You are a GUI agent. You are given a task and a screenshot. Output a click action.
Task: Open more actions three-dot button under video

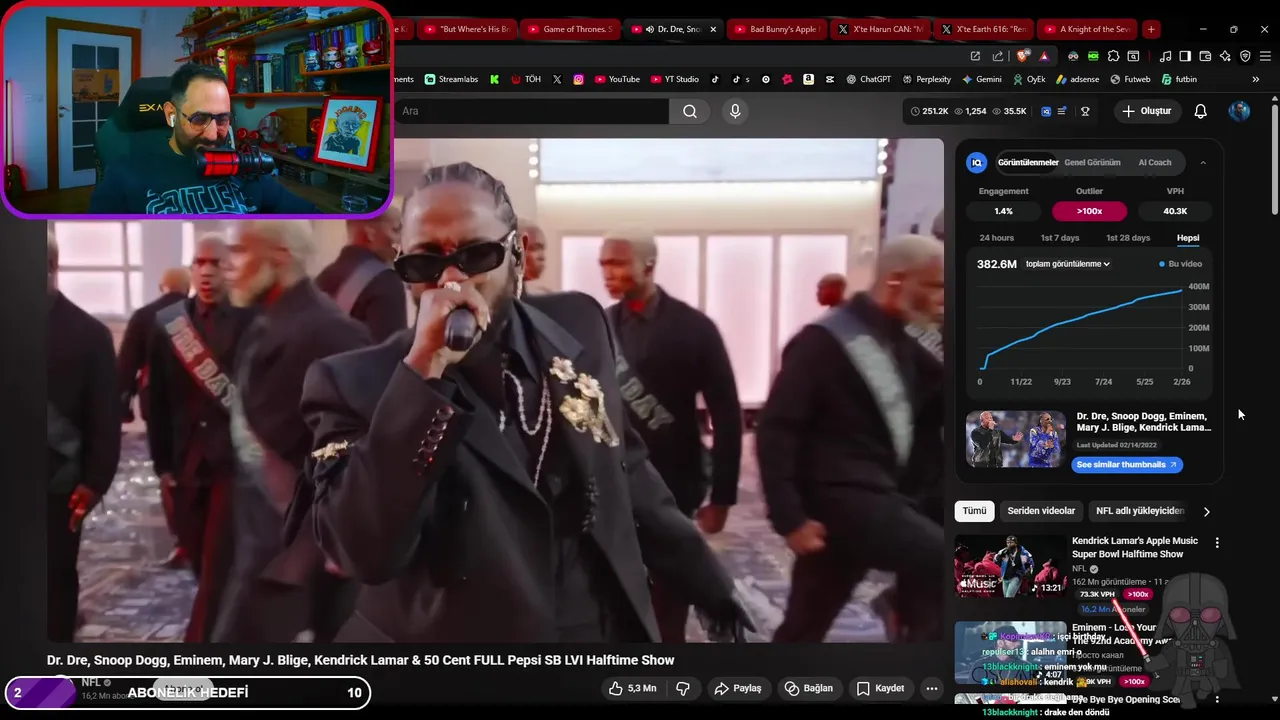point(931,688)
